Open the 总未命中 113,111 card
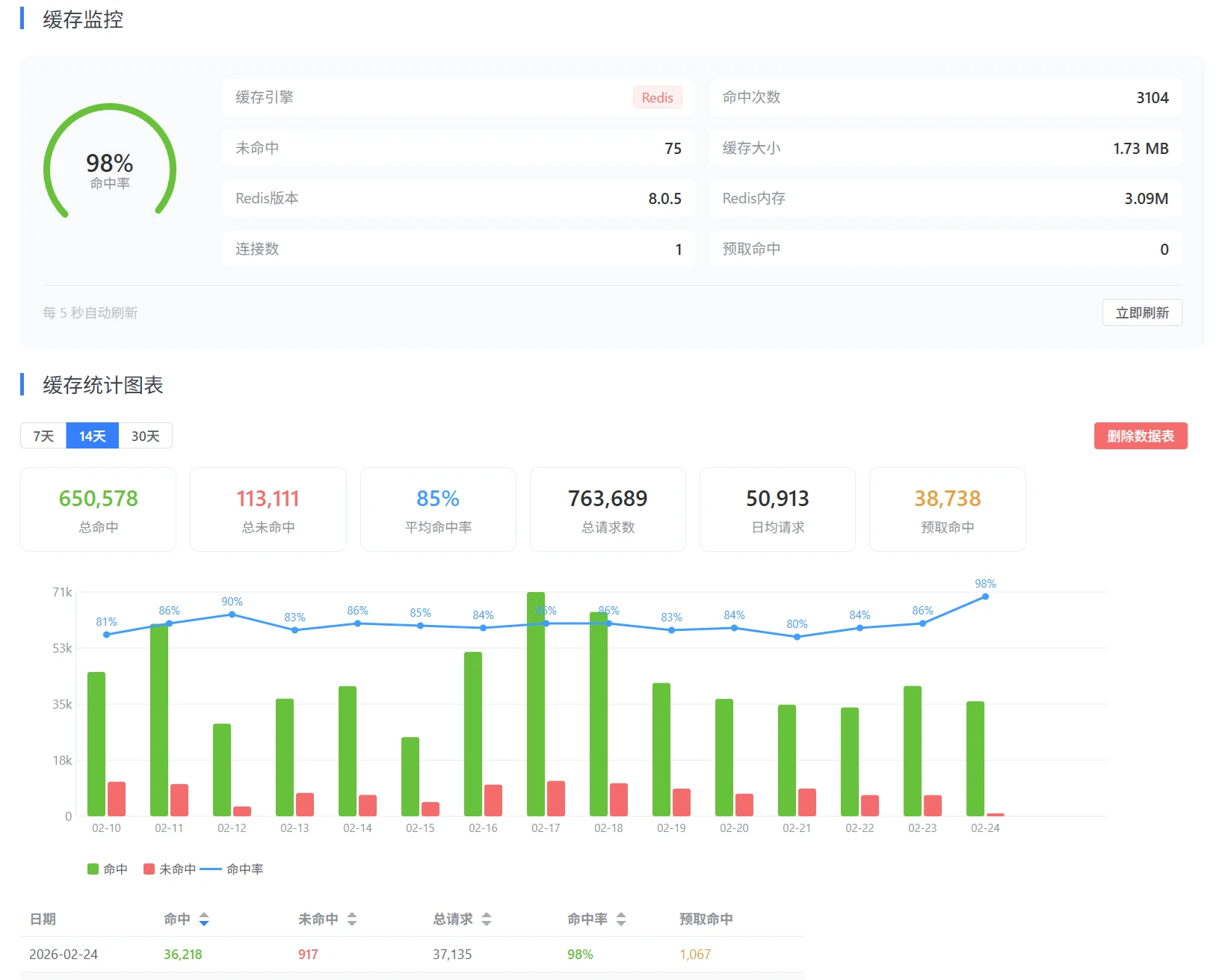1222x980 pixels. point(268,510)
